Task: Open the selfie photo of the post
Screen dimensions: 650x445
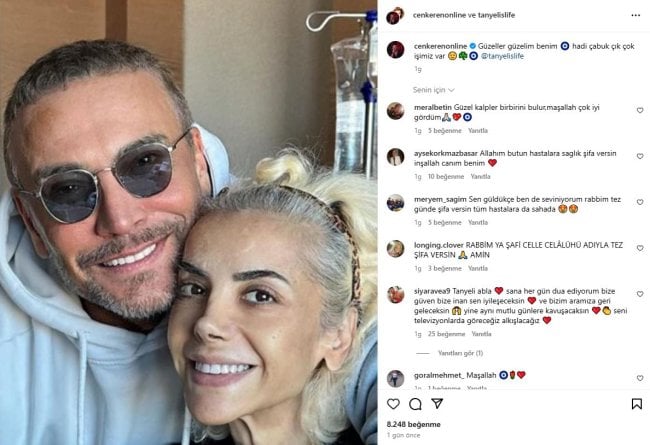Action: 189,222
